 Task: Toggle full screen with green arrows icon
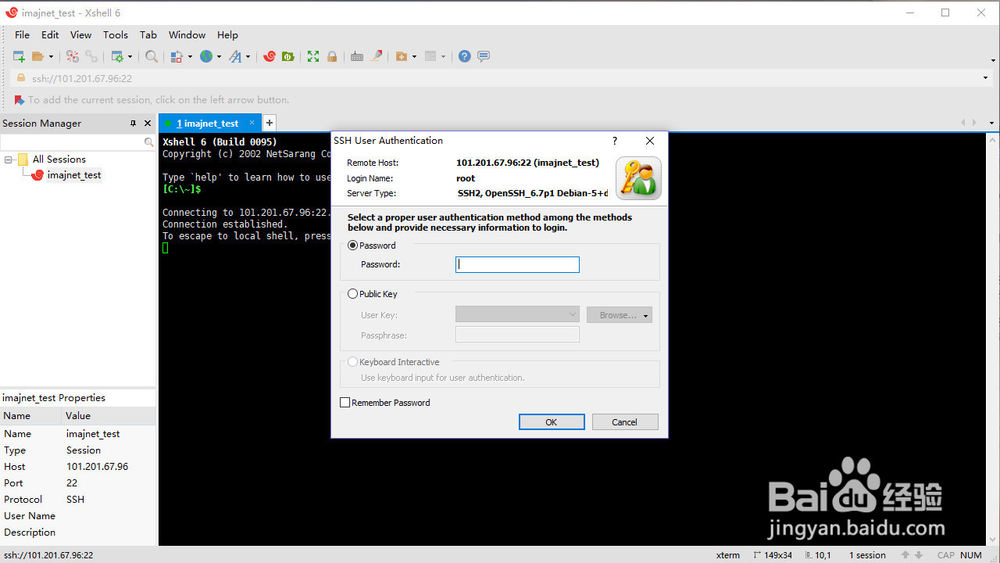pyautogui.click(x=313, y=57)
